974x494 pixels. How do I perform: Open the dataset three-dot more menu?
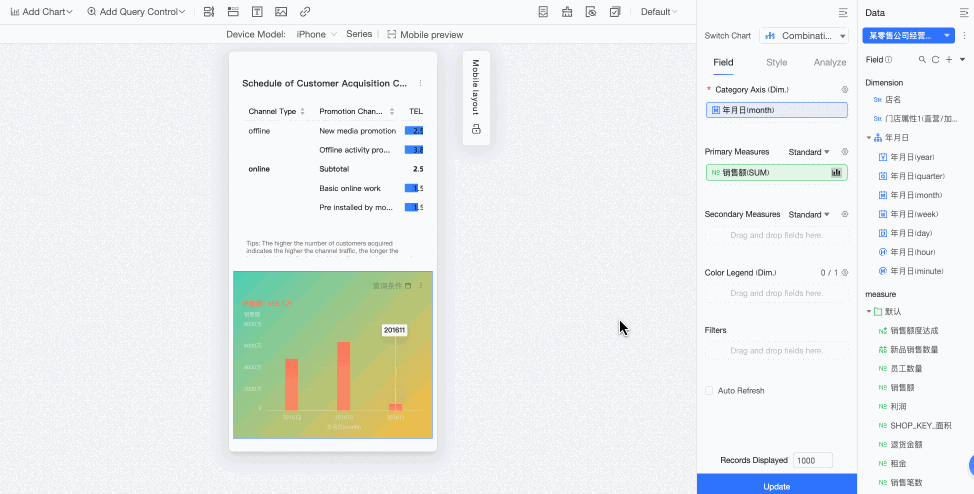964,36
